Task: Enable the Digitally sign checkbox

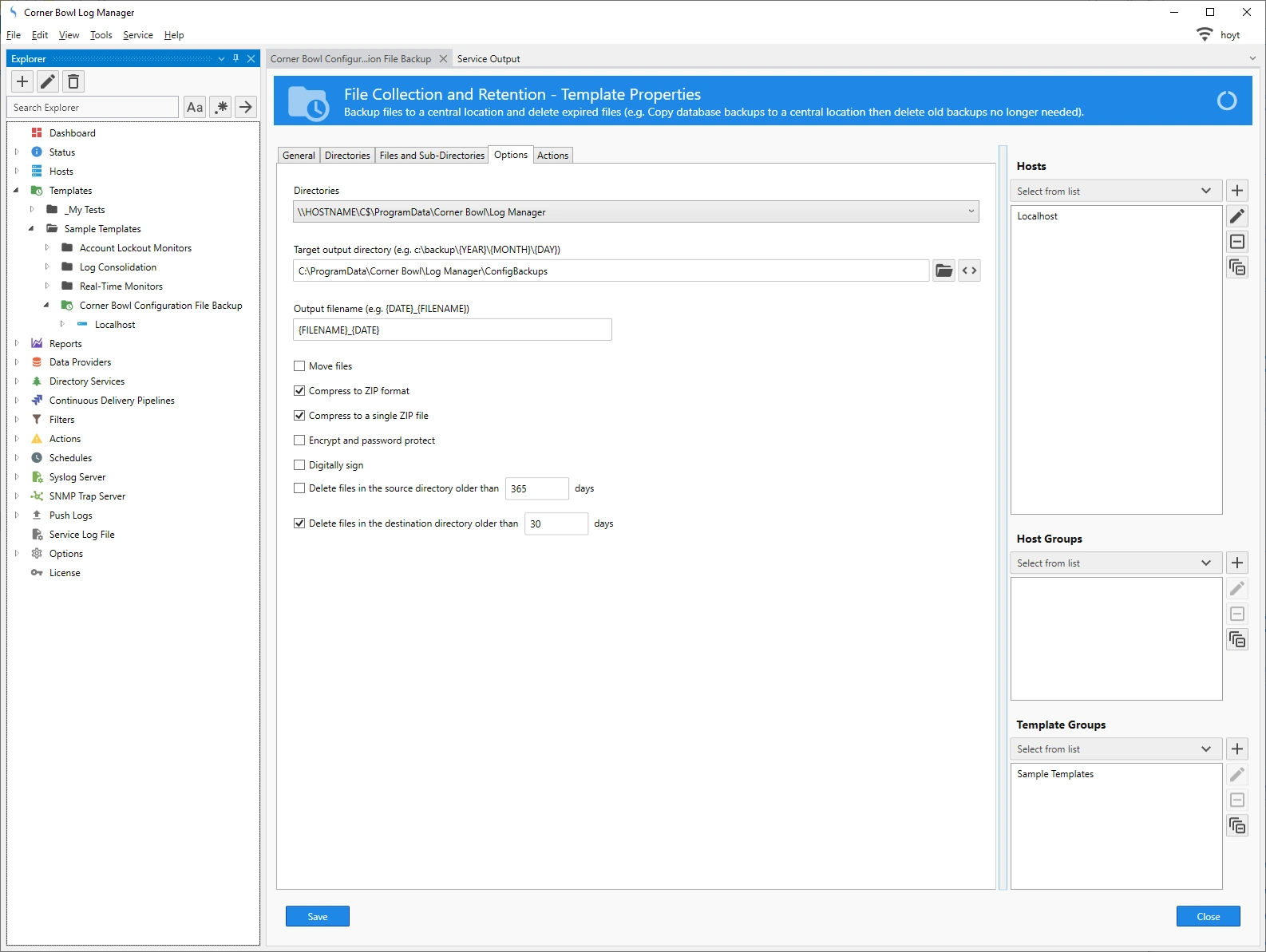Action: click(x=299, y=465)
